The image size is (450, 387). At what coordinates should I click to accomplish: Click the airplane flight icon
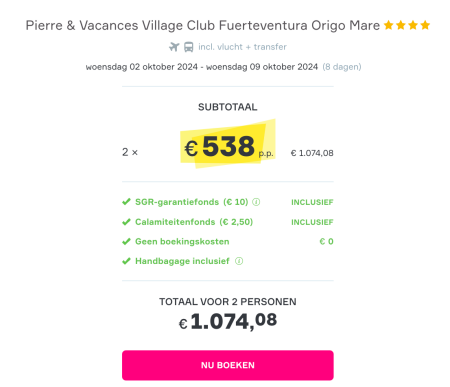point(174,47)
